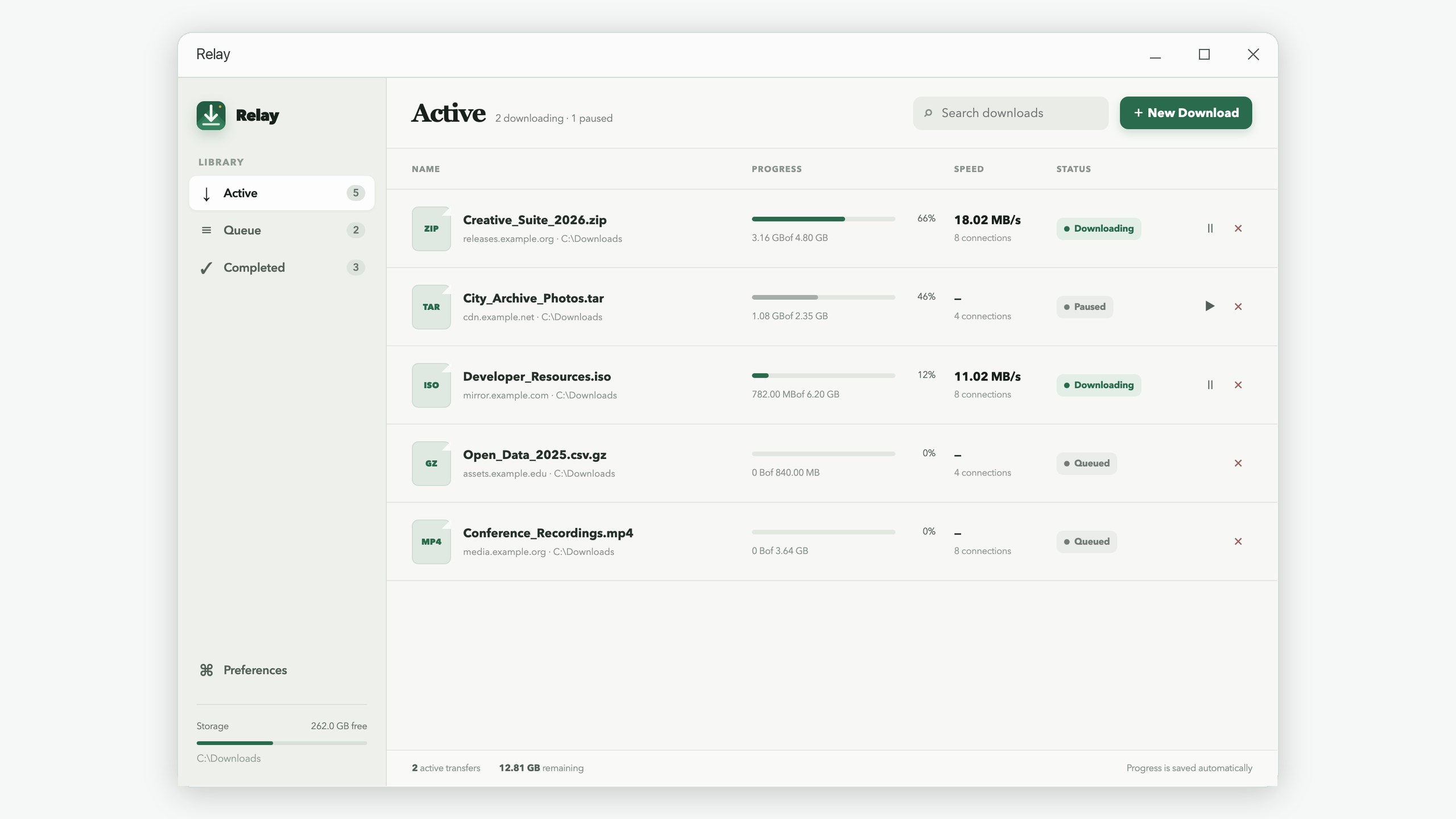Click the 18.02 MB/s speed value

987,220
